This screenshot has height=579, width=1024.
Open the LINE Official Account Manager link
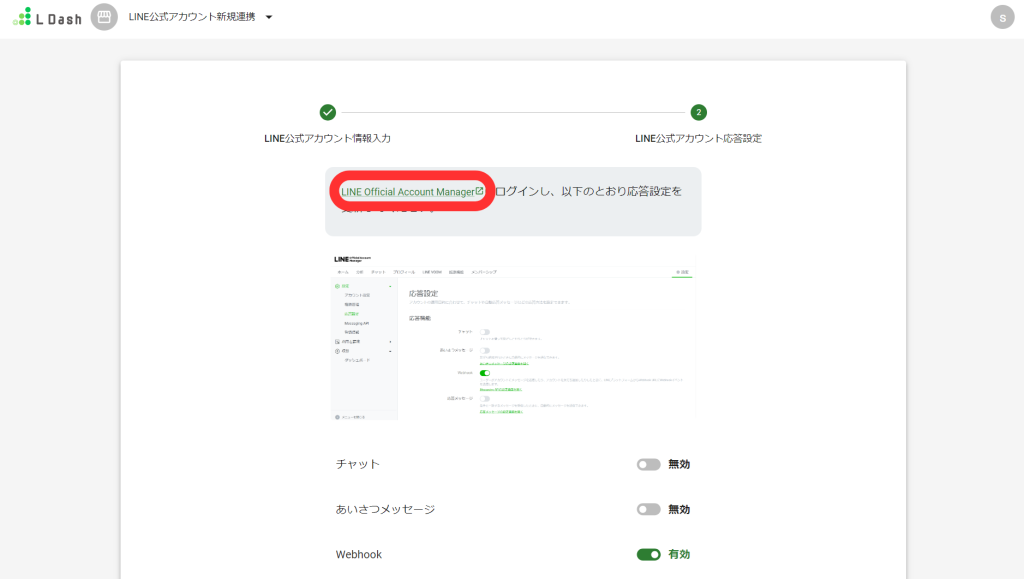pos(408,190)
